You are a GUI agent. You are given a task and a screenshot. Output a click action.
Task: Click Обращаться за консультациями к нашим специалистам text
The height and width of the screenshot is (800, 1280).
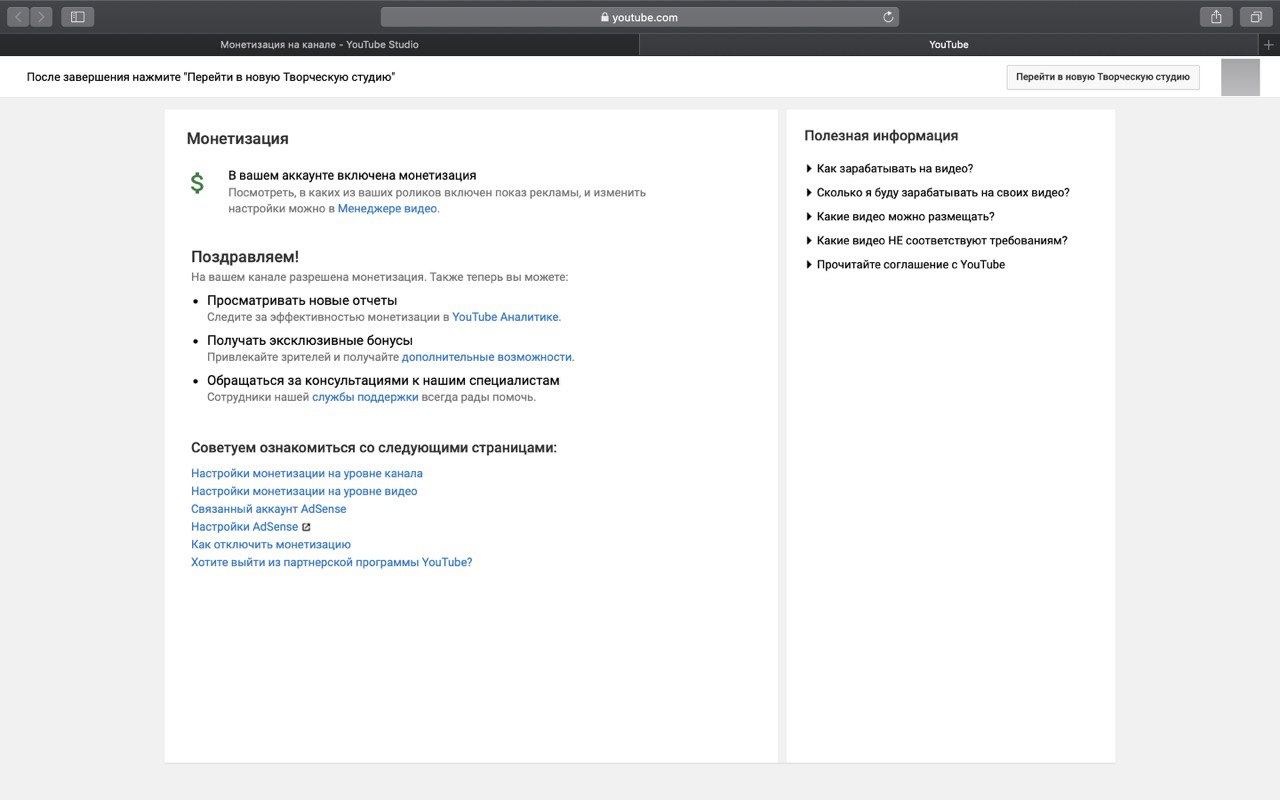pyautogui.click(x=383, y=380)
